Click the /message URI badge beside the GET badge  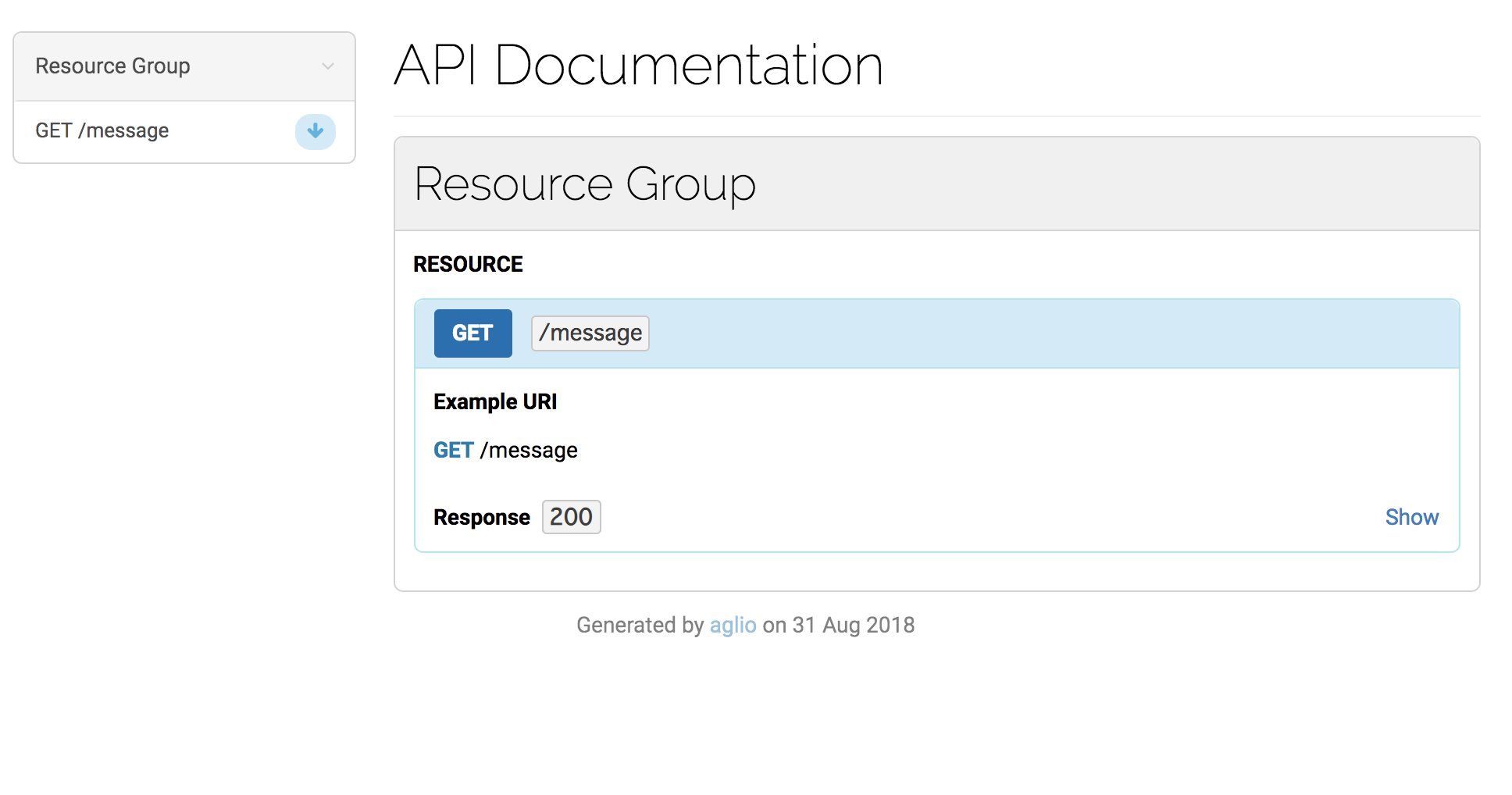(x=590, y=333)
